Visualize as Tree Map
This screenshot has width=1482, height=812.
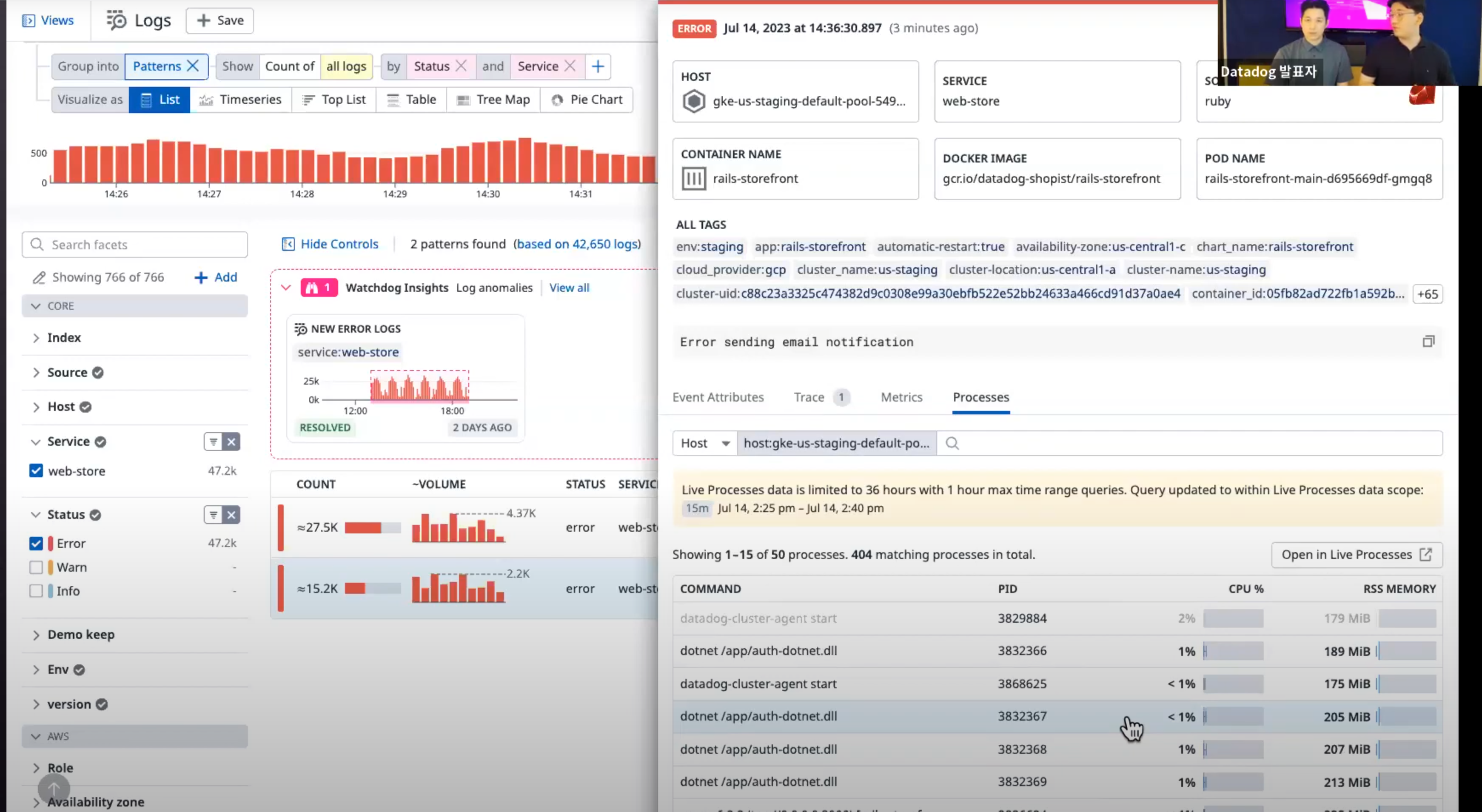(x=493, y=100)
